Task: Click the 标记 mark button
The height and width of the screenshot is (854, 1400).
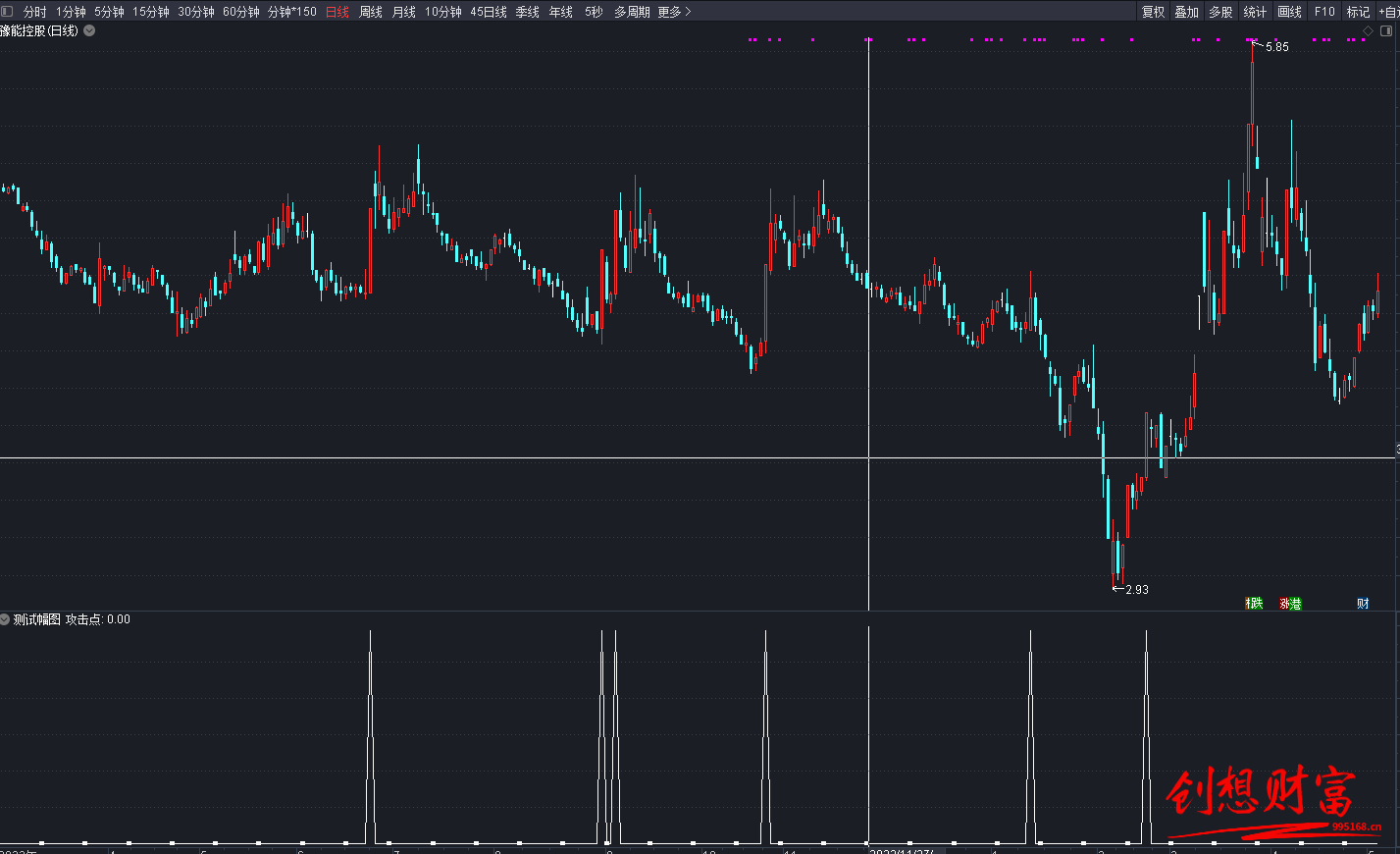Action: (x=1359, y=12)
